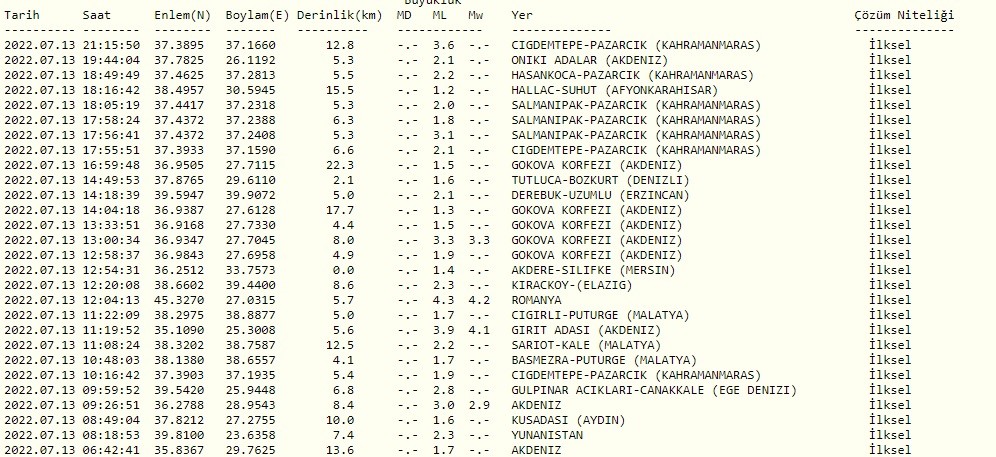
Task: Click the ONIKI ADALAR (AKDENIZ) location
Action: coord(583,60)
